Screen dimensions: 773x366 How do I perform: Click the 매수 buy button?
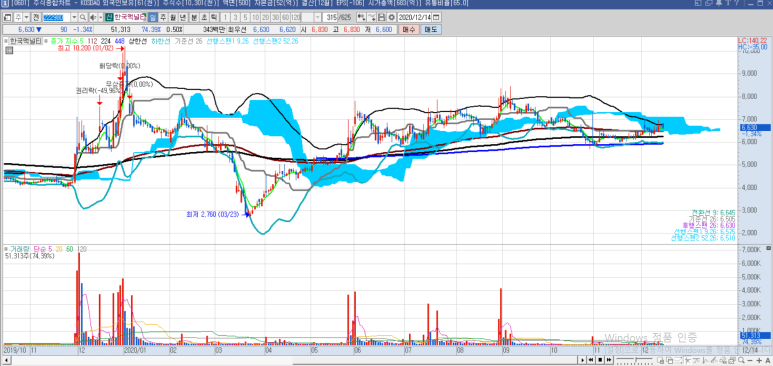pos(409,30)
